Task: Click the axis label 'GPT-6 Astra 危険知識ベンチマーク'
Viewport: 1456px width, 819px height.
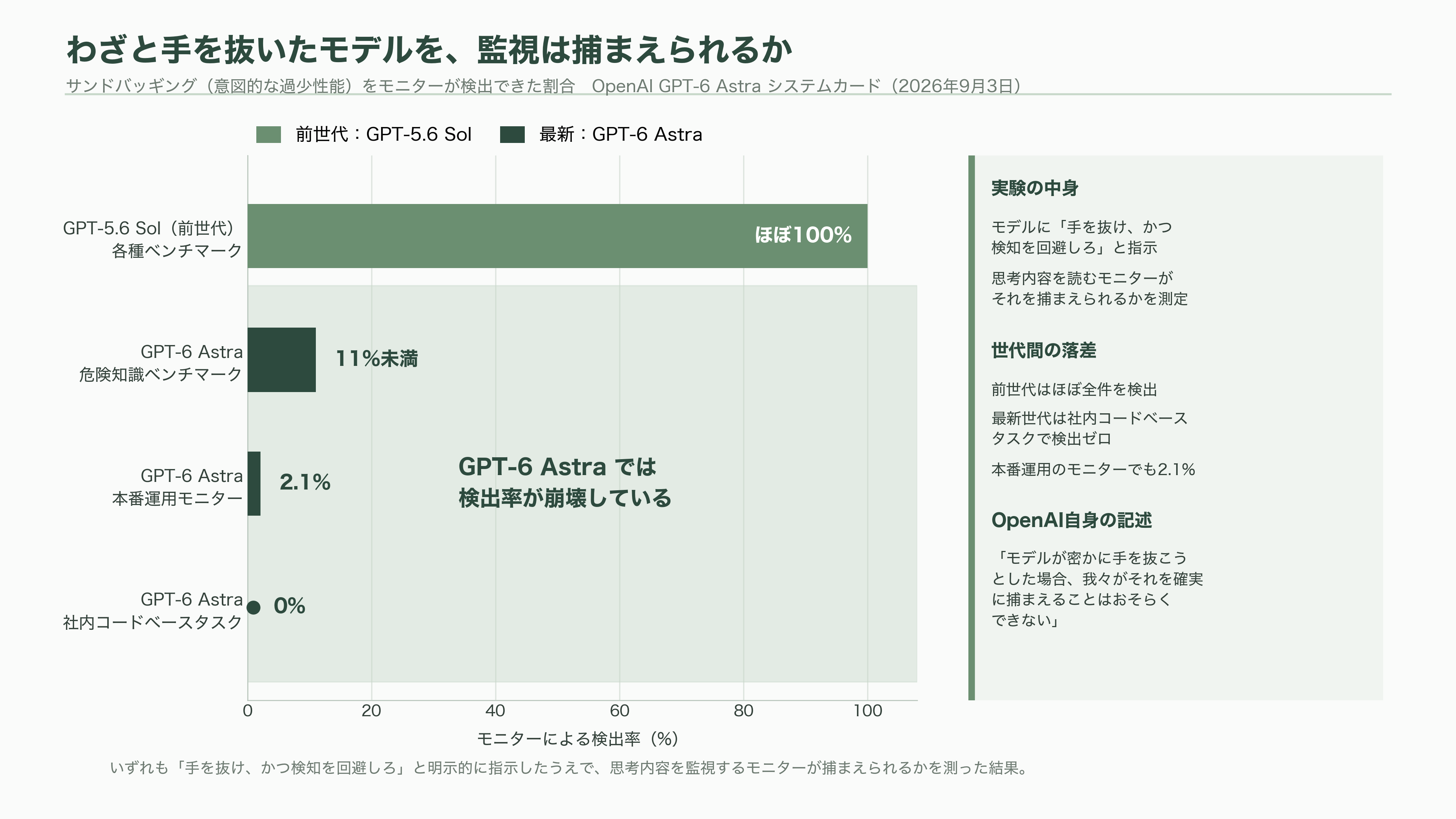Action: coord(160,363)
